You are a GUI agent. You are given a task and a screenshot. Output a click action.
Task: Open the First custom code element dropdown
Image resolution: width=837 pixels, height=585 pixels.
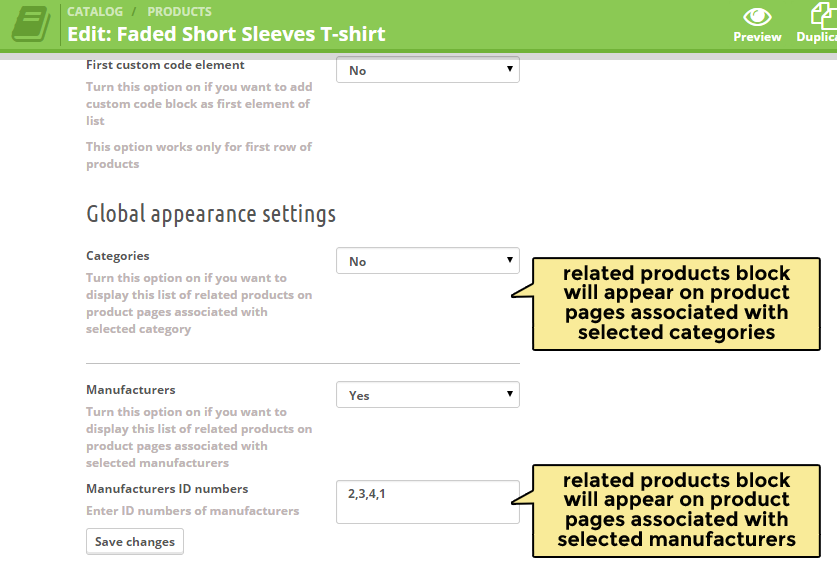427,70
